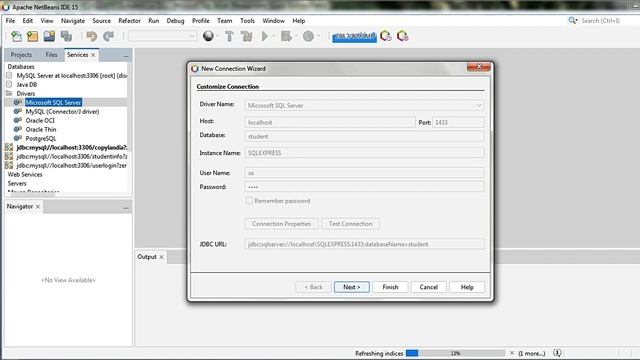Select the userlogin JDBC connection
Image resolution: width=640 pixels, height=360 pixels.
tap(71, 165)
